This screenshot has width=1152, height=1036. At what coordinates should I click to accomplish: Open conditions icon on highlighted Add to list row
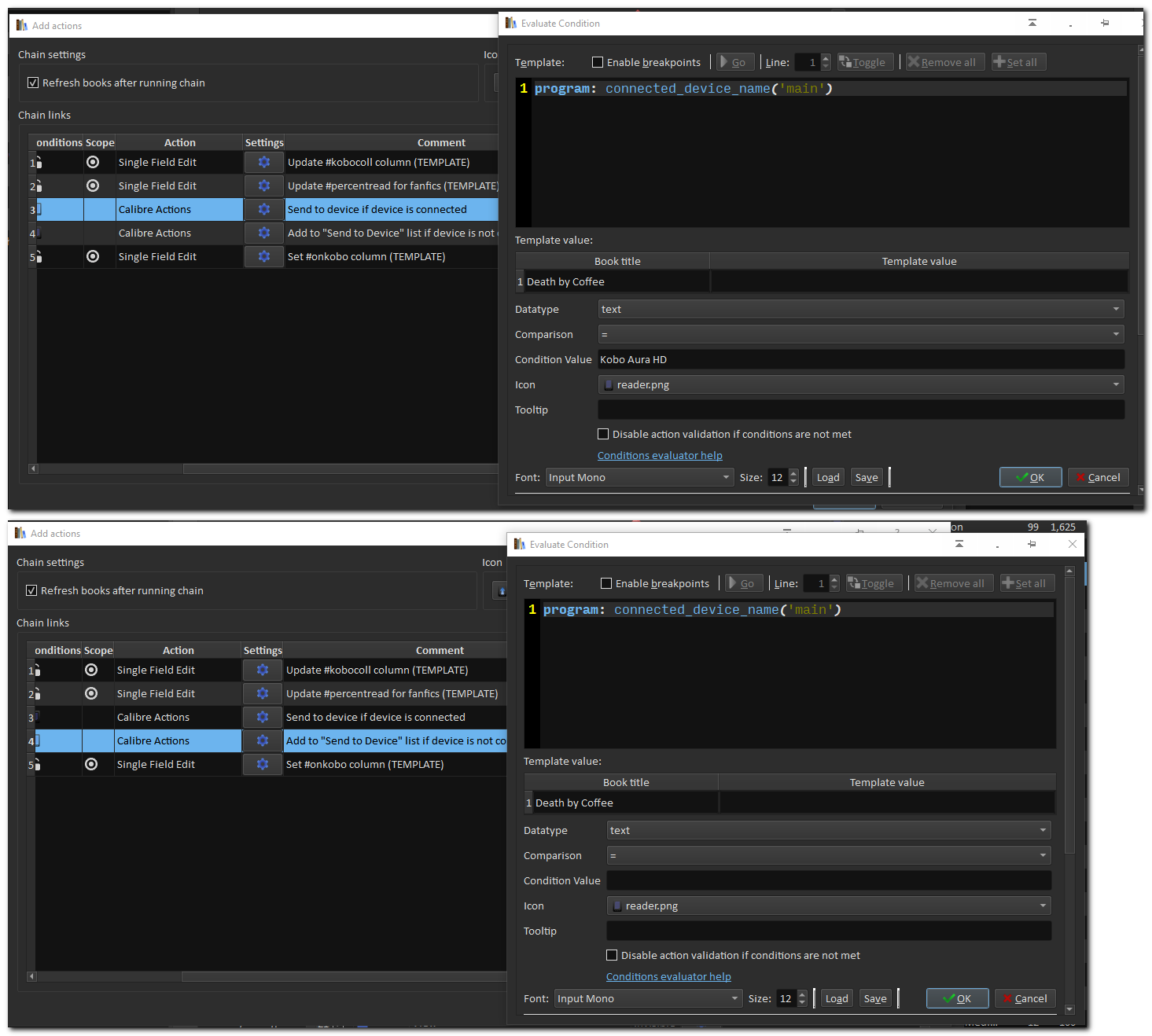click(x=37, y=741)
